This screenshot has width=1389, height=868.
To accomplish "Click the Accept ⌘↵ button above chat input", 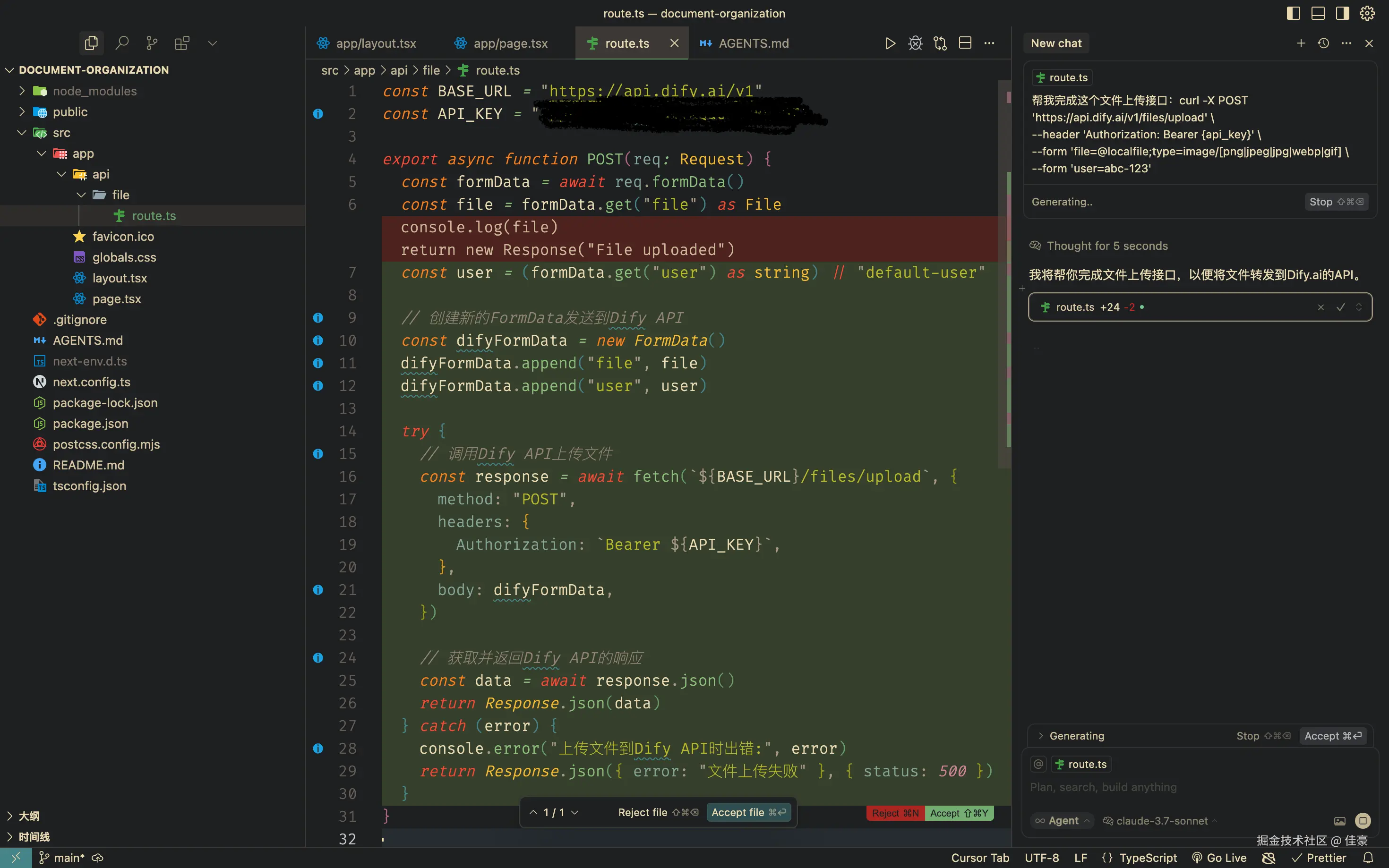I will coord(1333,736).
